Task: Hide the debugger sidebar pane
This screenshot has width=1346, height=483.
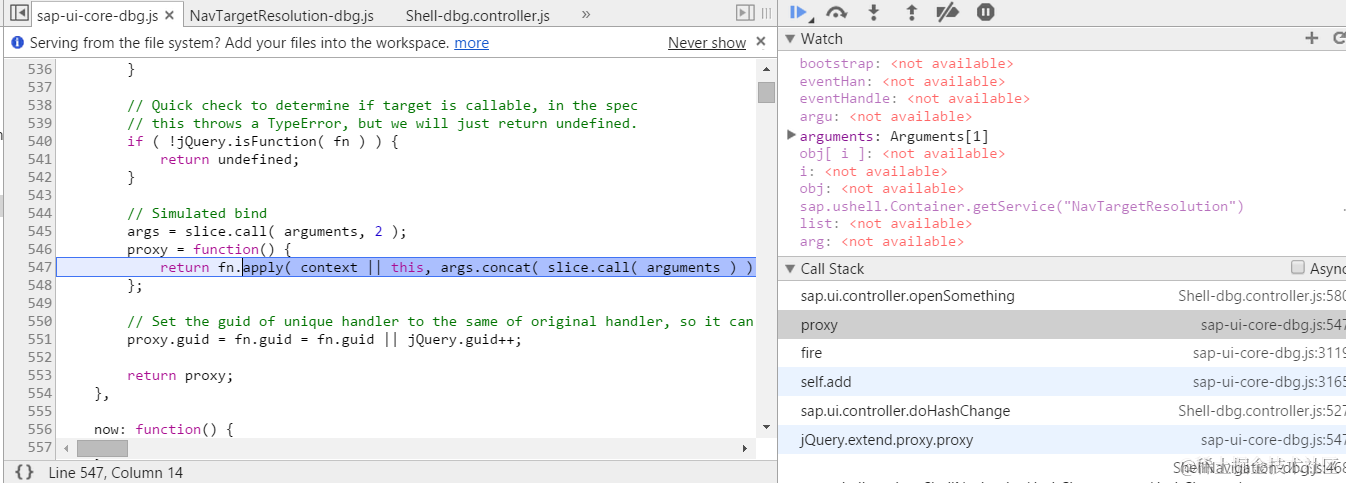Action: [x=744, y=13]
